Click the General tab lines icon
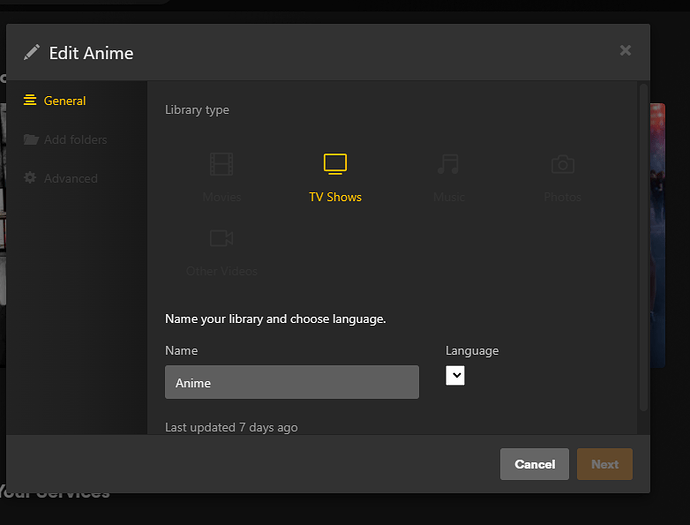This screenshot has height=525, width=690. 30,100
